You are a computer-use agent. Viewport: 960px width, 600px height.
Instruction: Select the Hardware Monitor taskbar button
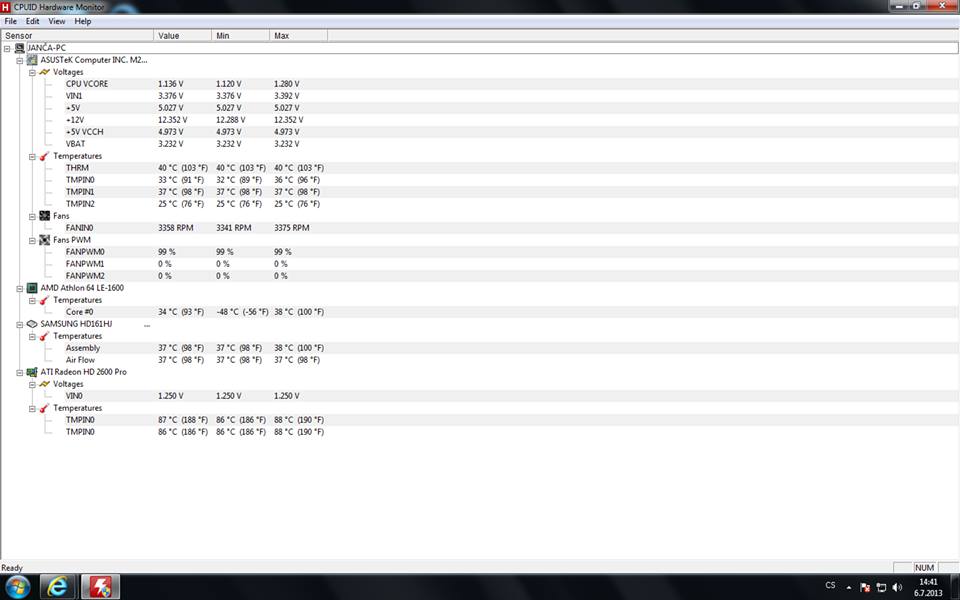100,587
